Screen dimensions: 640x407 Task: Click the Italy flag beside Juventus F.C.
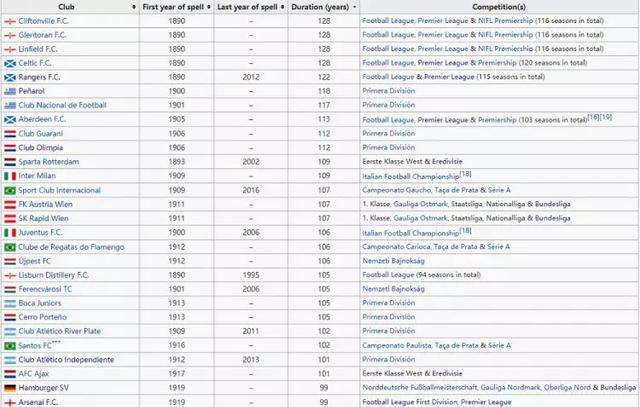(x=10, y=233)
